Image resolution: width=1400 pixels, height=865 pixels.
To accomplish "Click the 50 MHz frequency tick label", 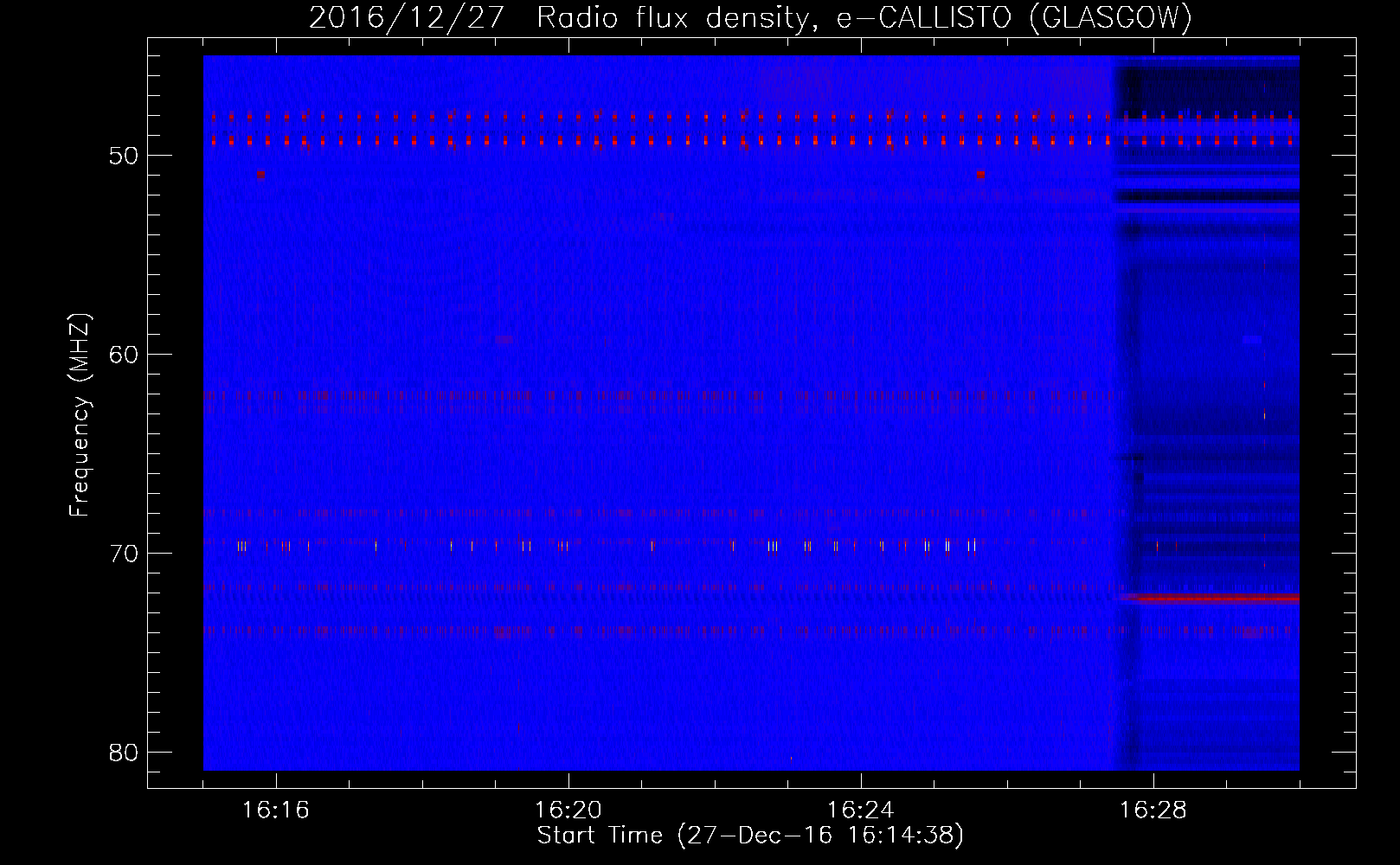I will 124,157.
